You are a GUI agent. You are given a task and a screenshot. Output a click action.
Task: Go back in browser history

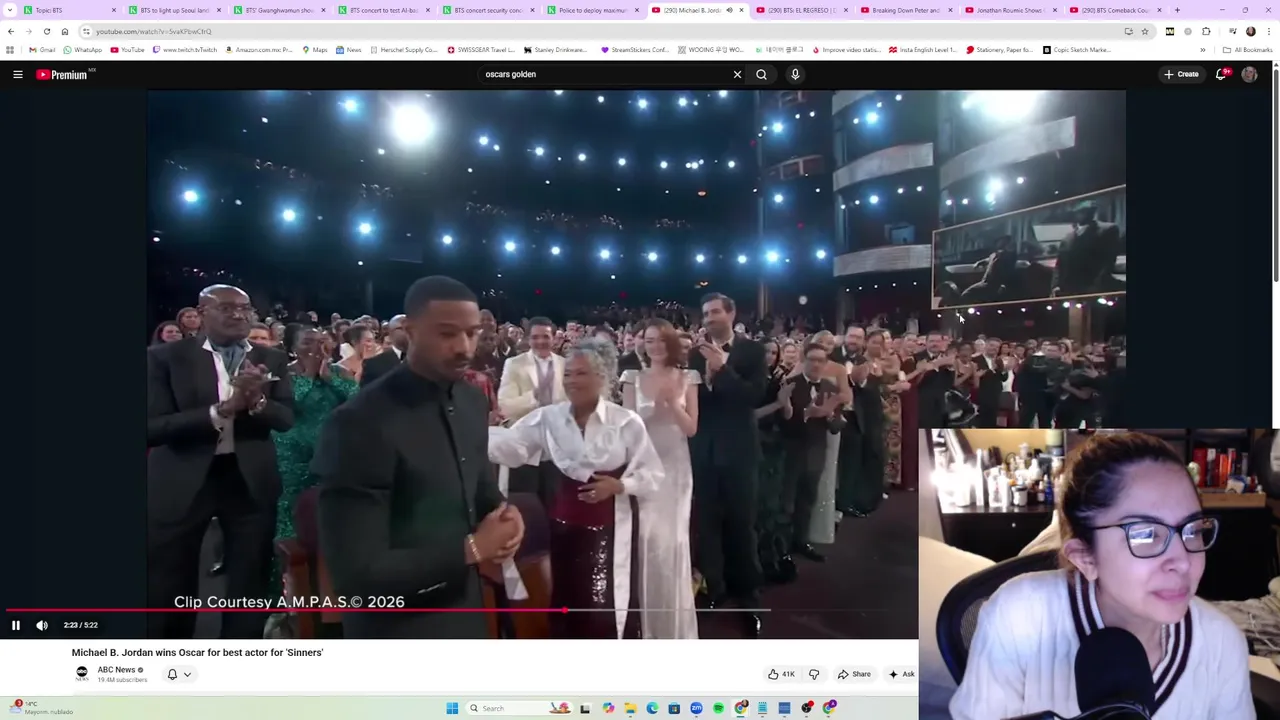11,31
